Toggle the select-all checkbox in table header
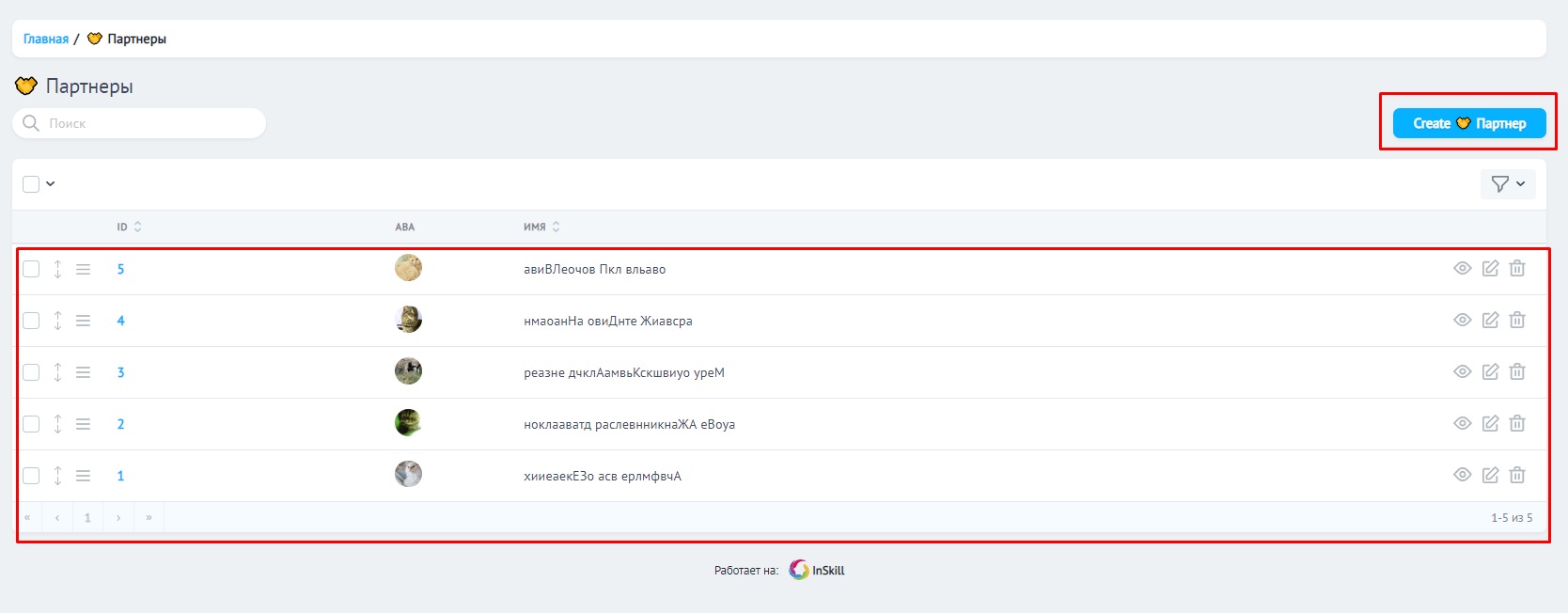The image size is (1568, 613). point(31,184)
